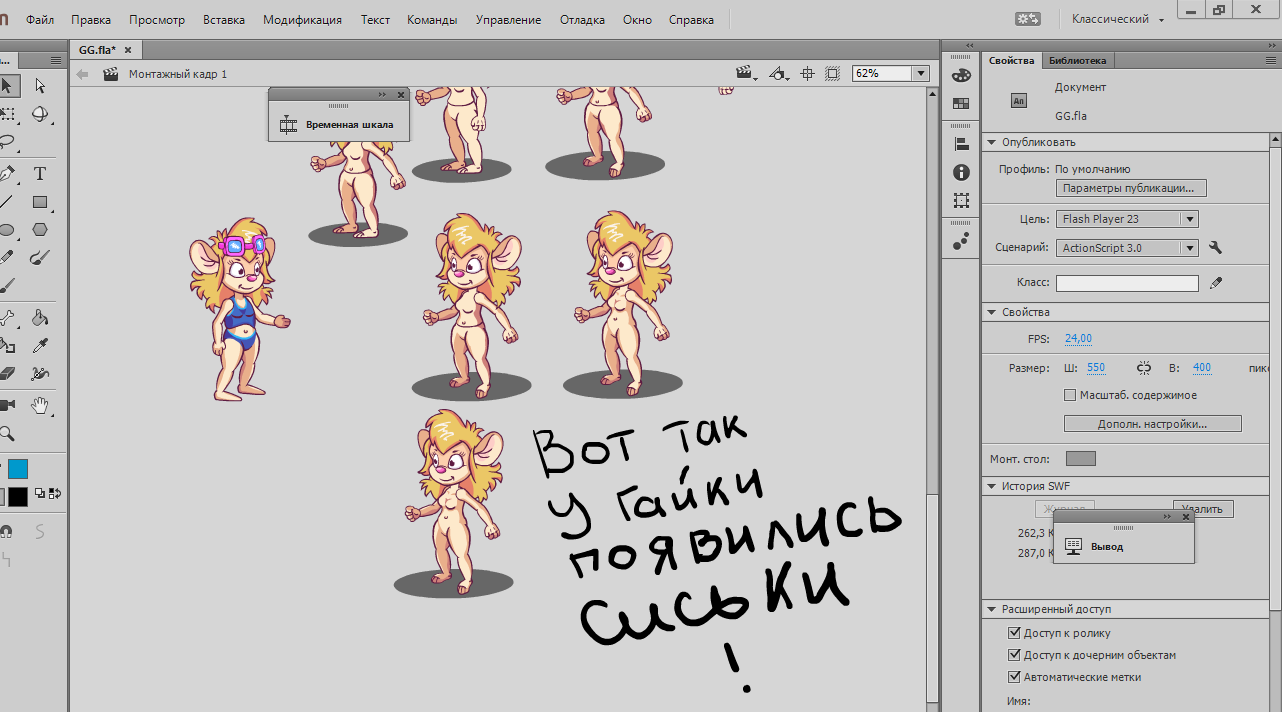The width and height of the screenshot is (1282, 712).
Task: Open the Модификация menu
Action: pyautogui.click(x=302, y=20)
